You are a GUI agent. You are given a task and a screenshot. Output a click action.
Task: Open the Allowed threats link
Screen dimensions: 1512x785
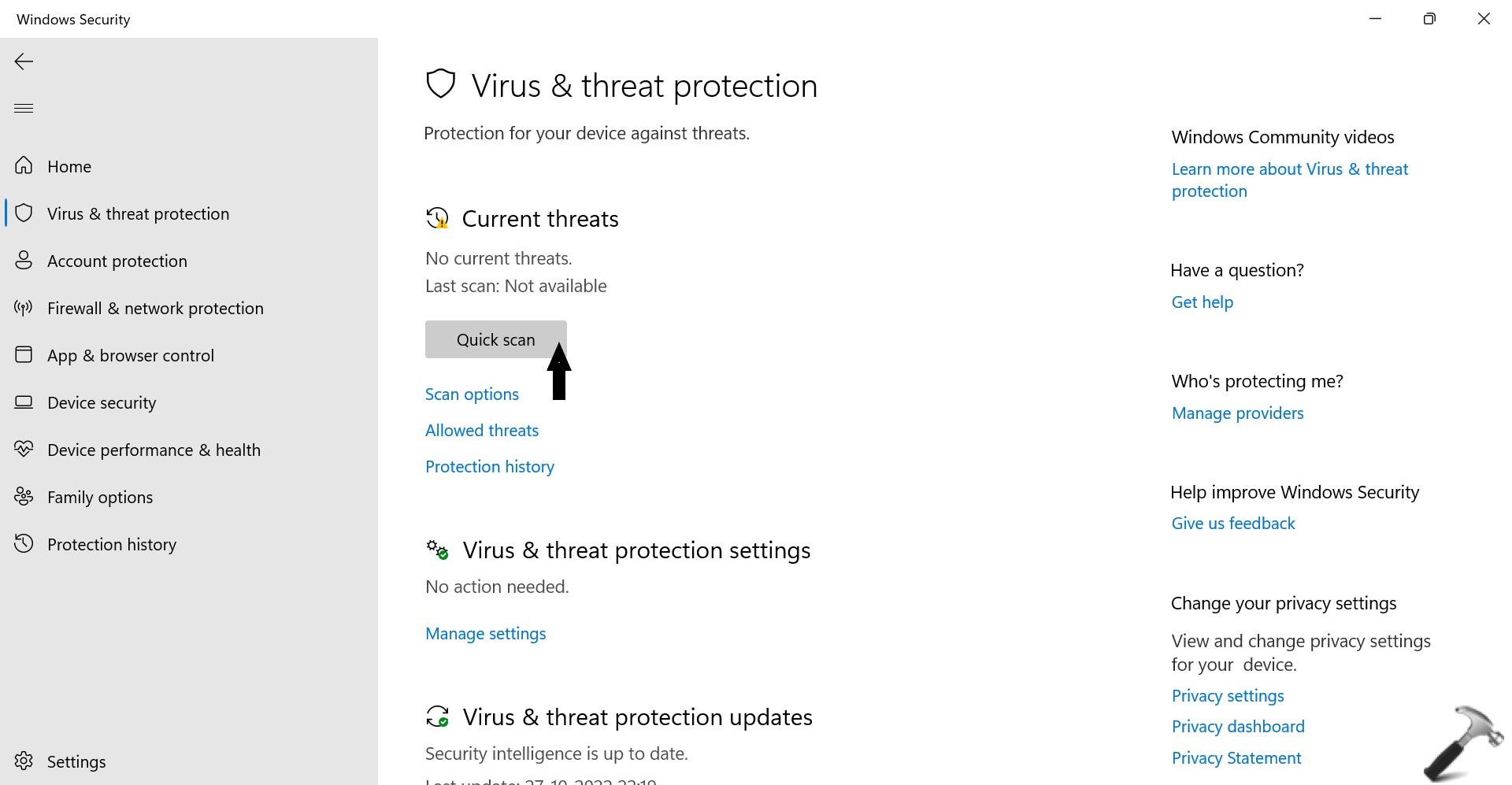click(x=482, y=431)
